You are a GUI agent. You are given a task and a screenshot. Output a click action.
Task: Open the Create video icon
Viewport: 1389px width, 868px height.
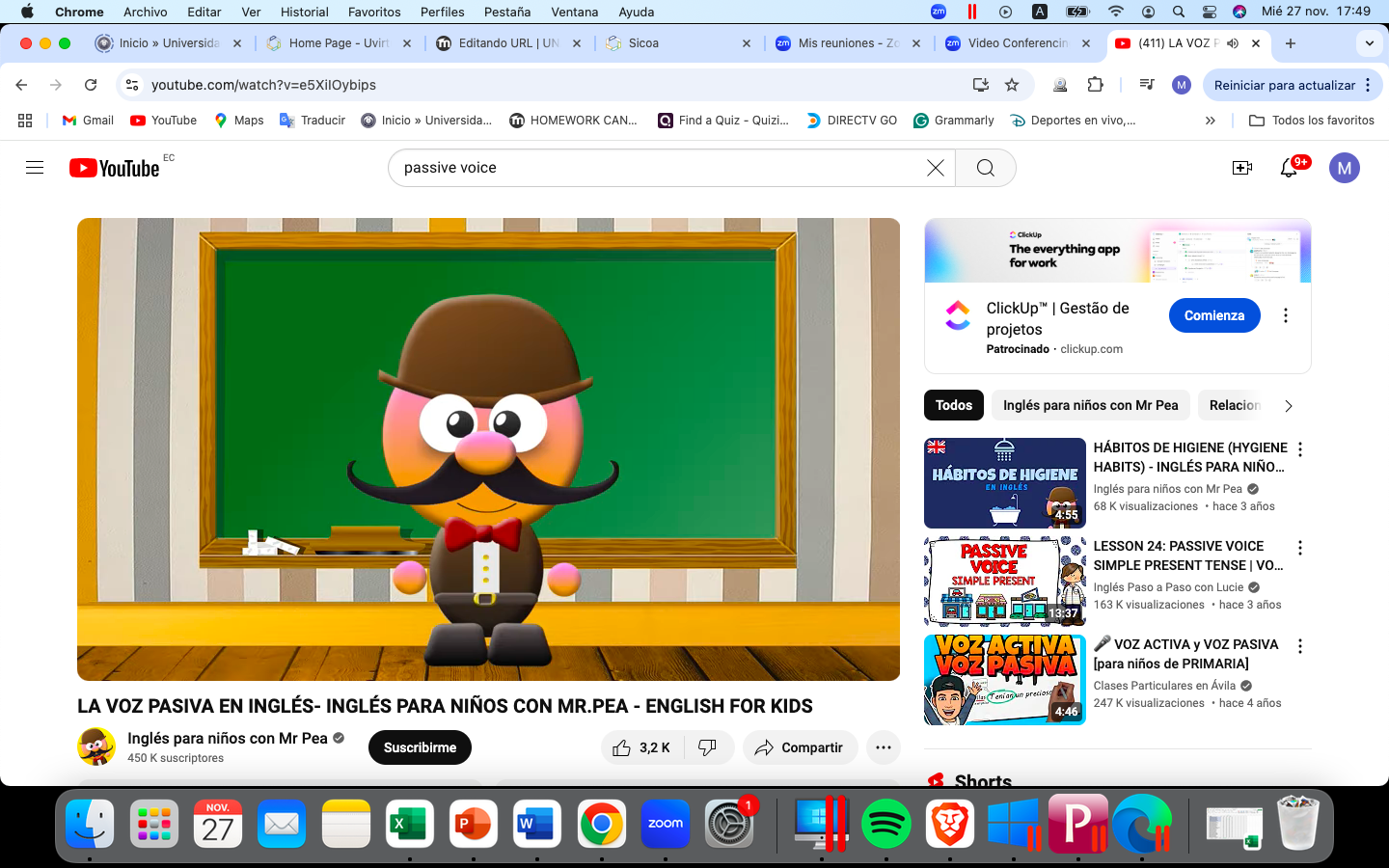coord(1242,168)
